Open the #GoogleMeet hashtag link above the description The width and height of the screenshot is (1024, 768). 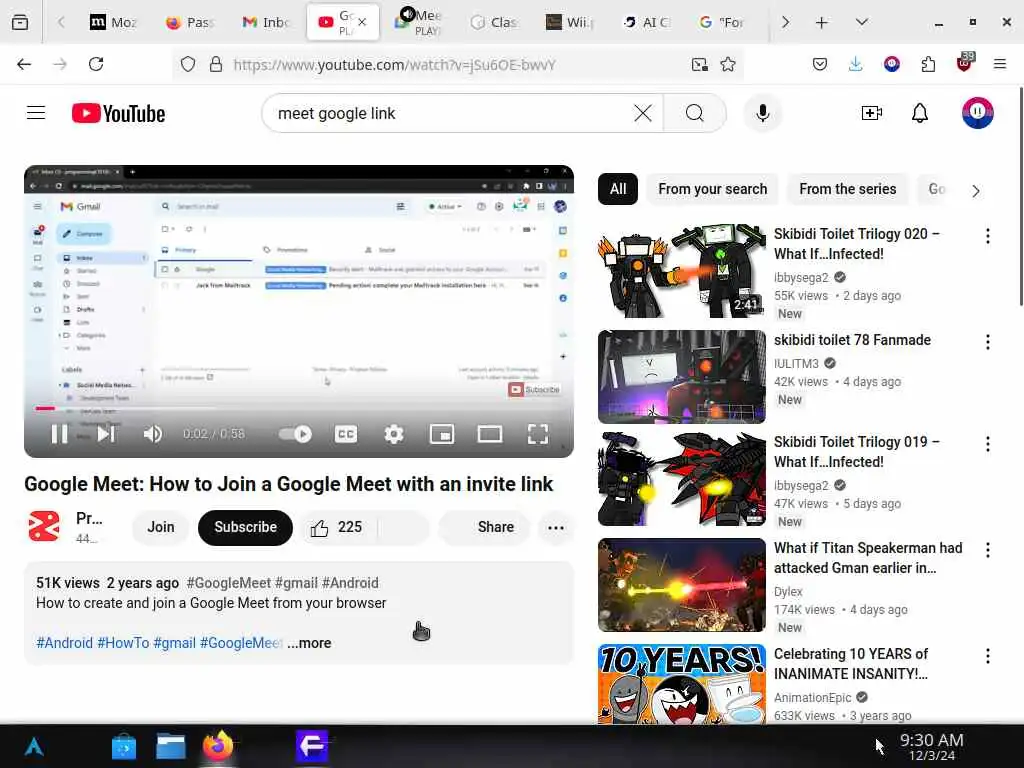(x=229, y=583)
